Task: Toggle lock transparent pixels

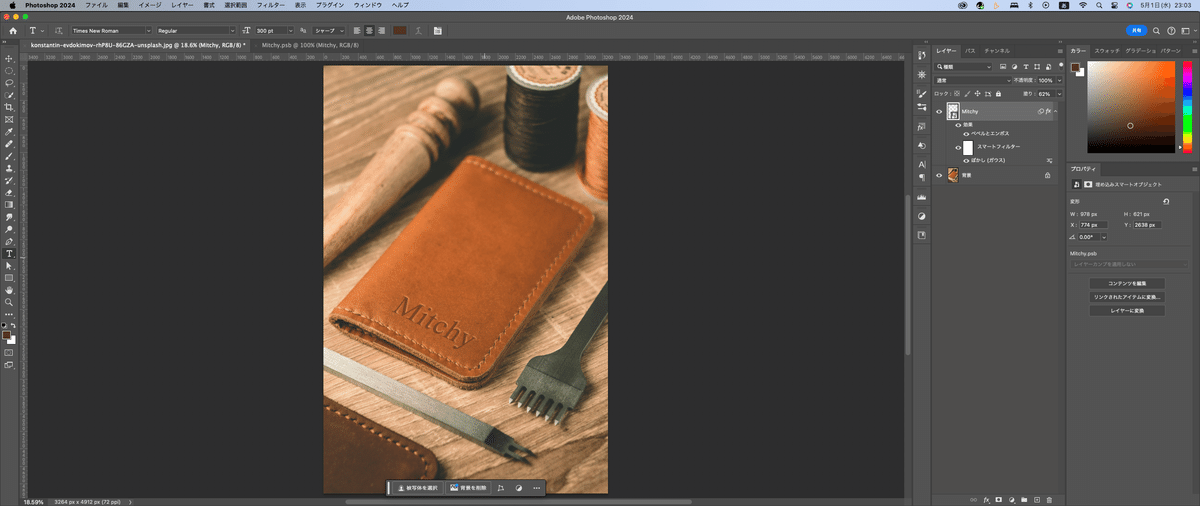Action: point(956,94)
